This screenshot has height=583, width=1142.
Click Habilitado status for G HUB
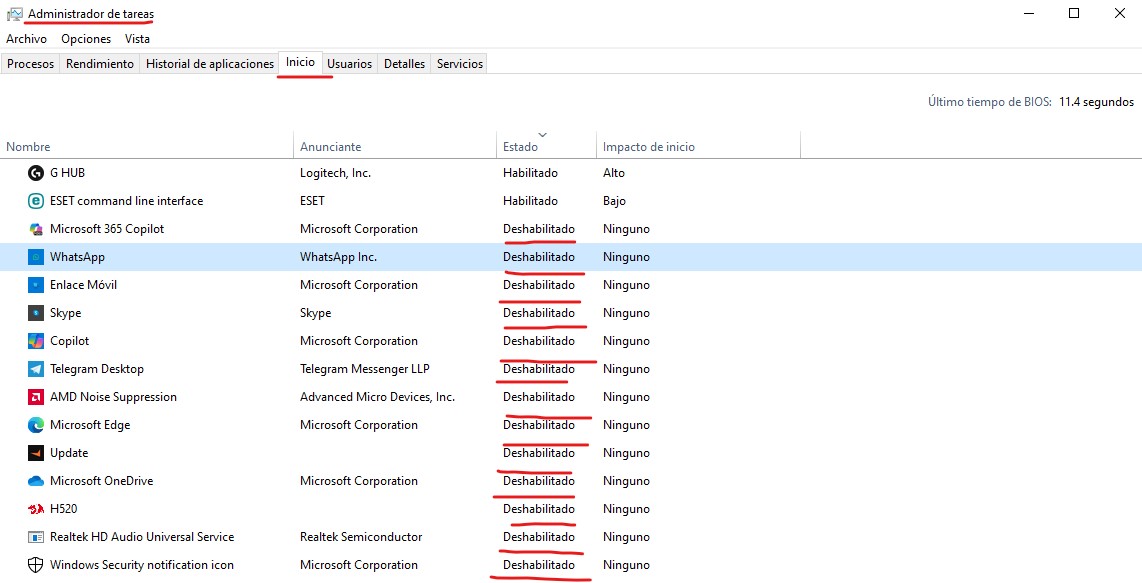click(x=530, y=173)
